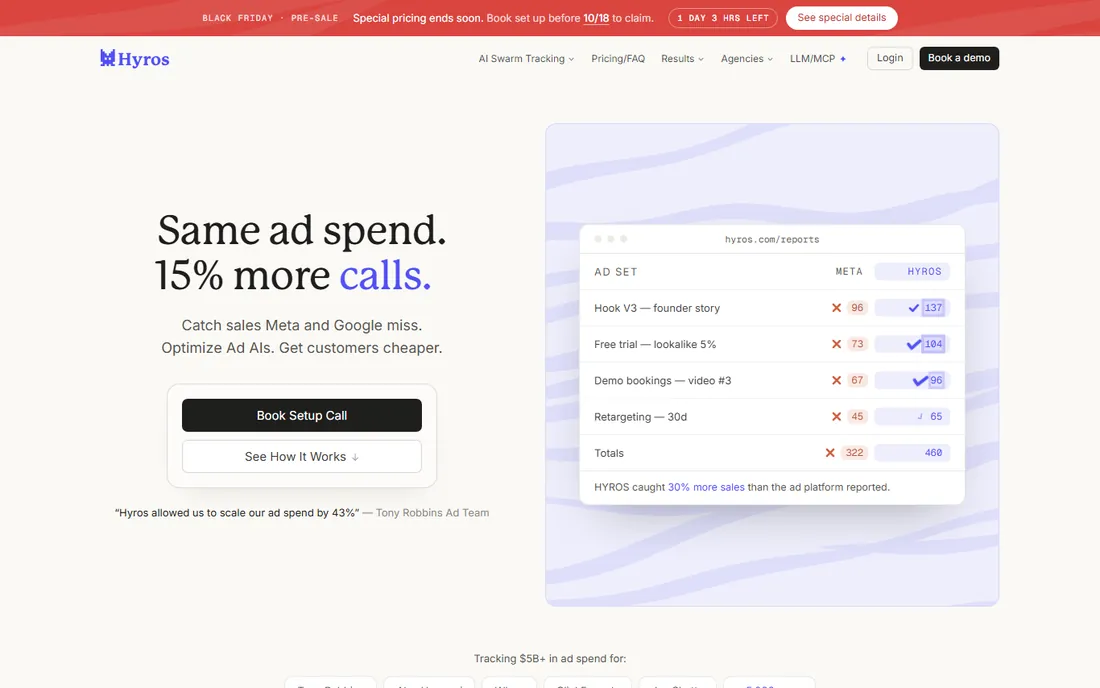Click the checkmark beside Free trial 104
This screenshot has width=1100, height=688.
pos(913,344)
